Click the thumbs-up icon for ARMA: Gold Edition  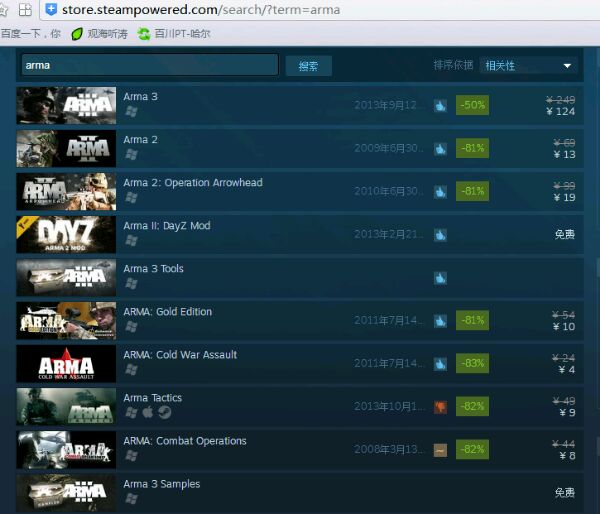[x=440, y=321]
